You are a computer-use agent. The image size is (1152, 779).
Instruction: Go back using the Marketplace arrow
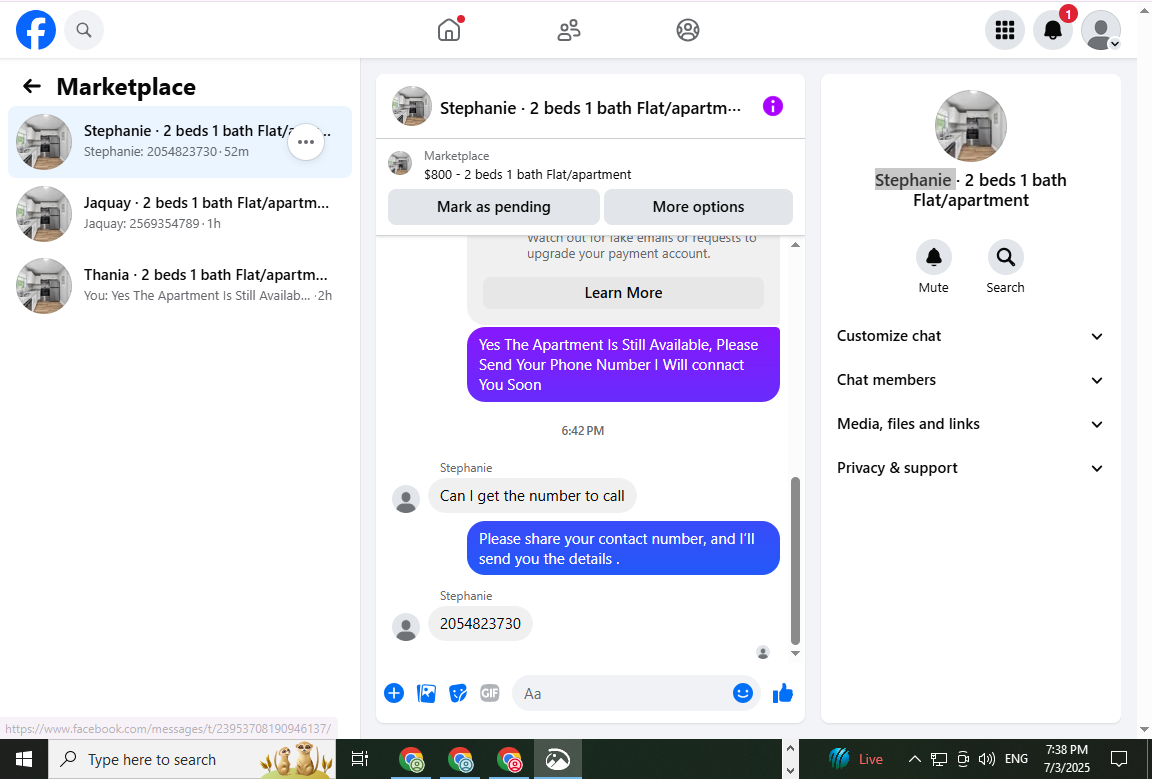32,87
